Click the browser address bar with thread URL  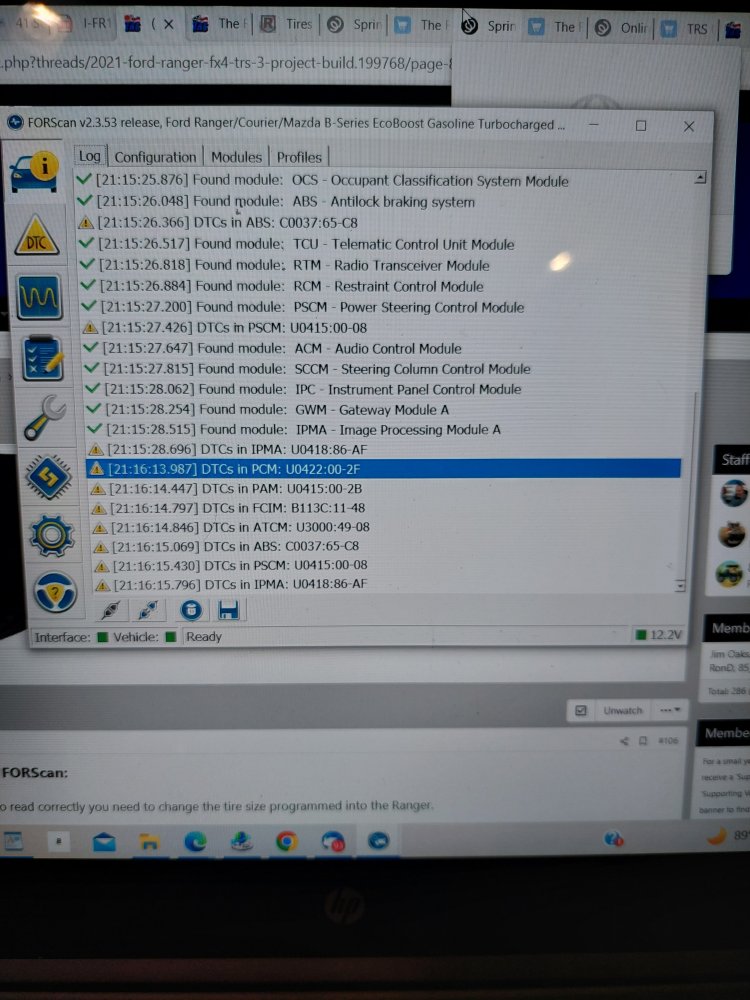tap(226, 64)
